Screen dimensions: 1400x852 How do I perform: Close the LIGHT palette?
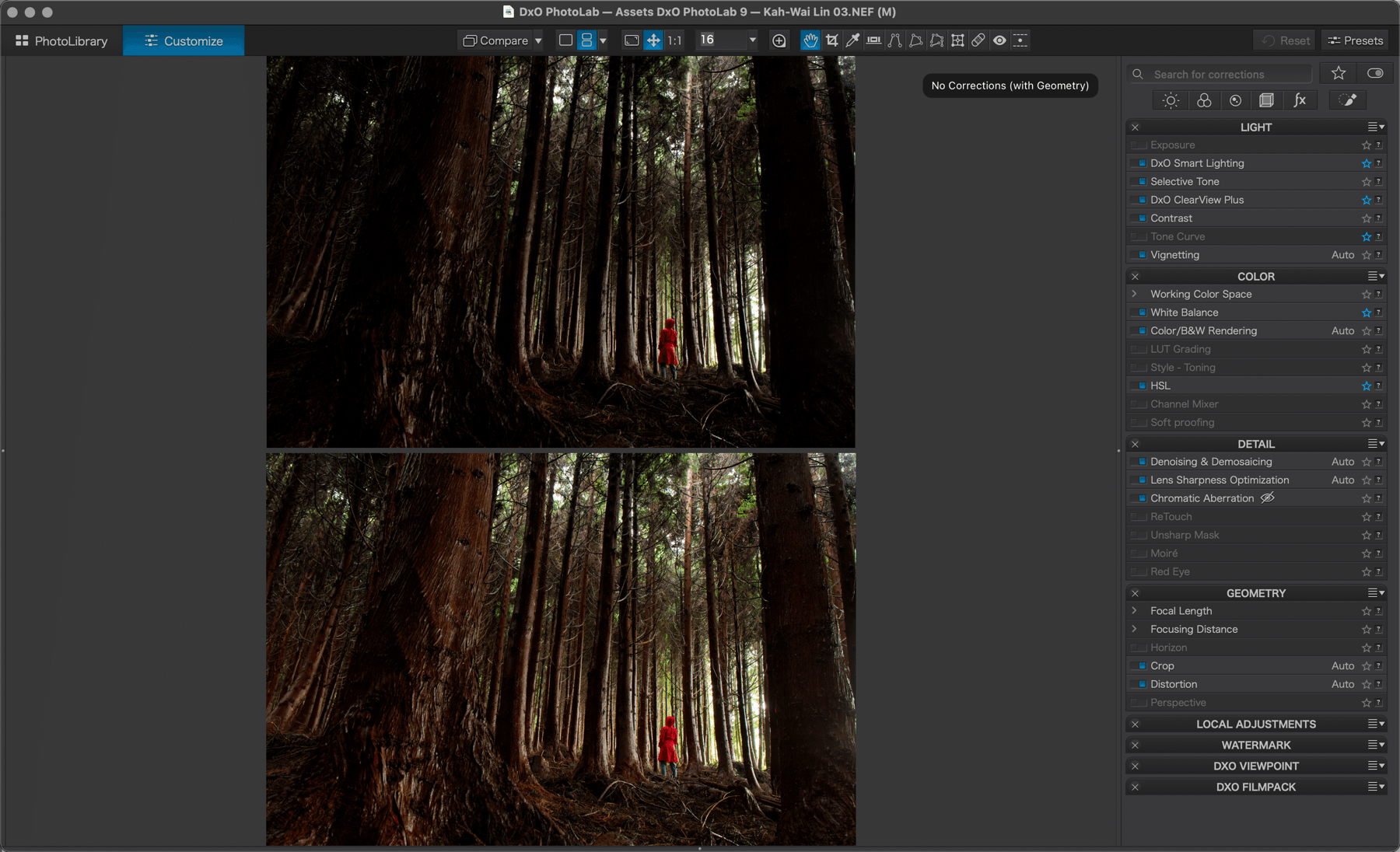coord(1135,127)
